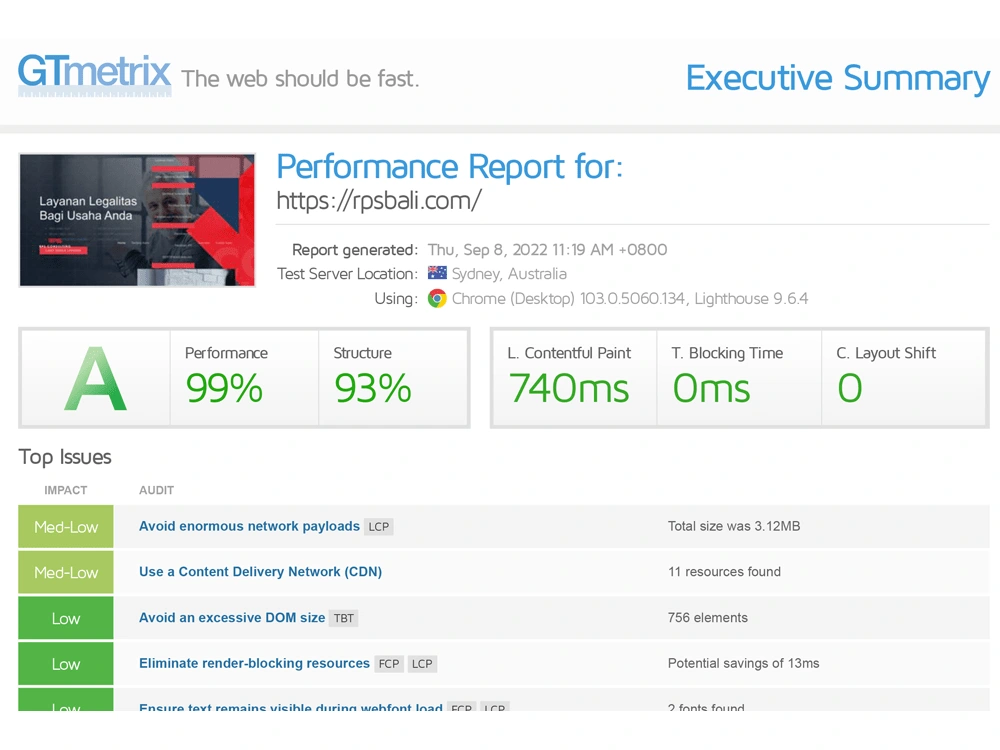Click the website screenshot thumbnail
This screenshot has height=750, width=1000.
coord(137,220)
